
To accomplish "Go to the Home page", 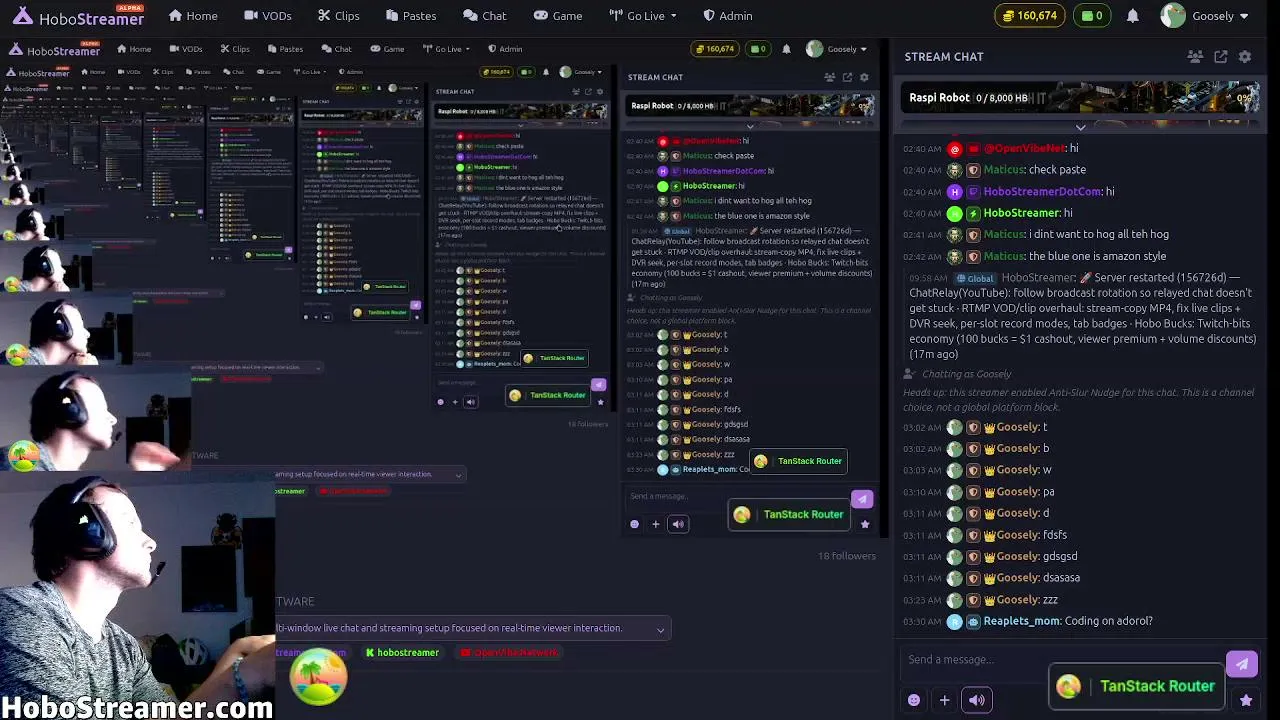I will (193, 16).
